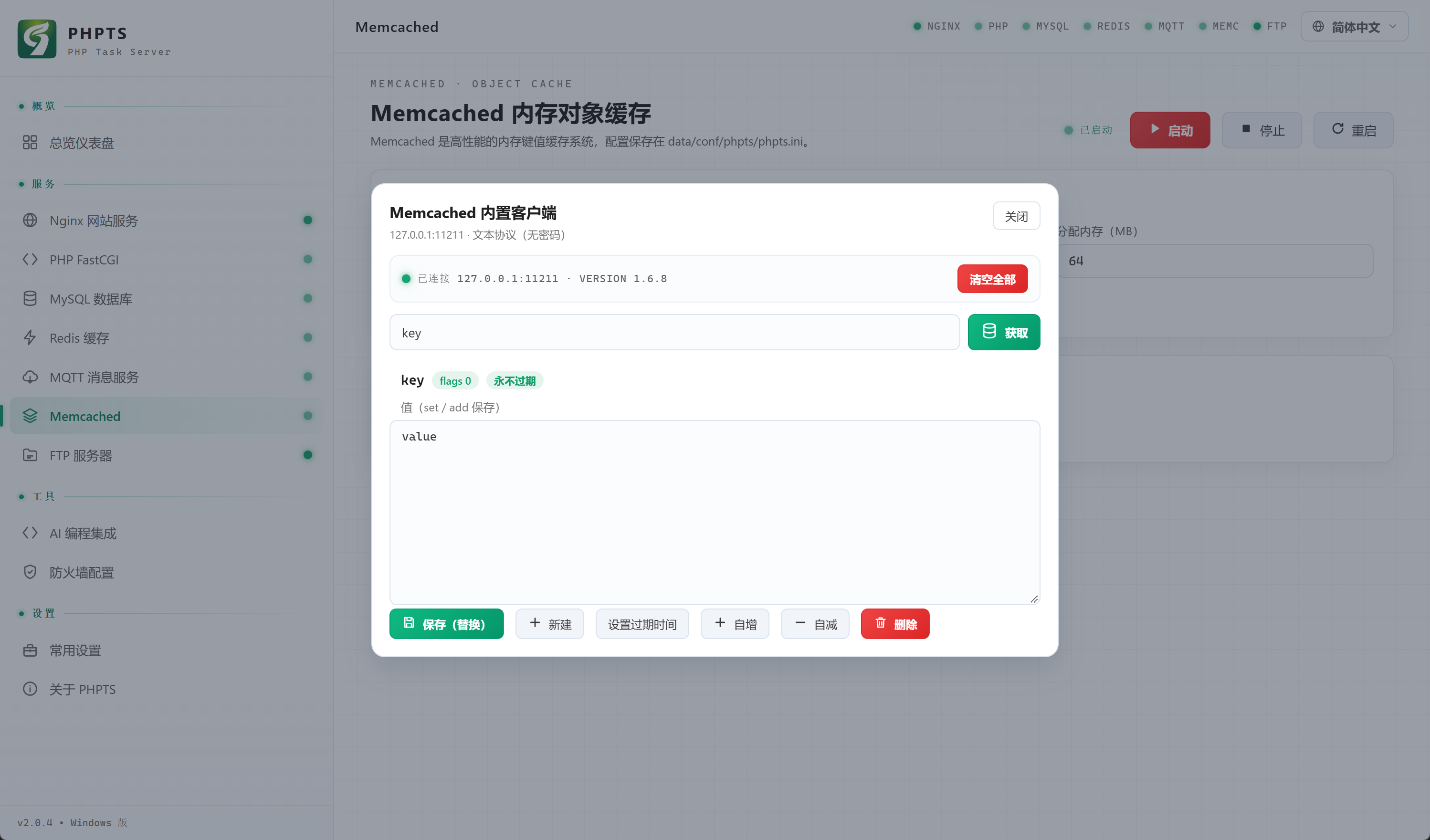Screen dimensions: 1430x840
Task: Click the restart arrow icon on 重启
Action: pyautogui.click(x=1337, y=129)
